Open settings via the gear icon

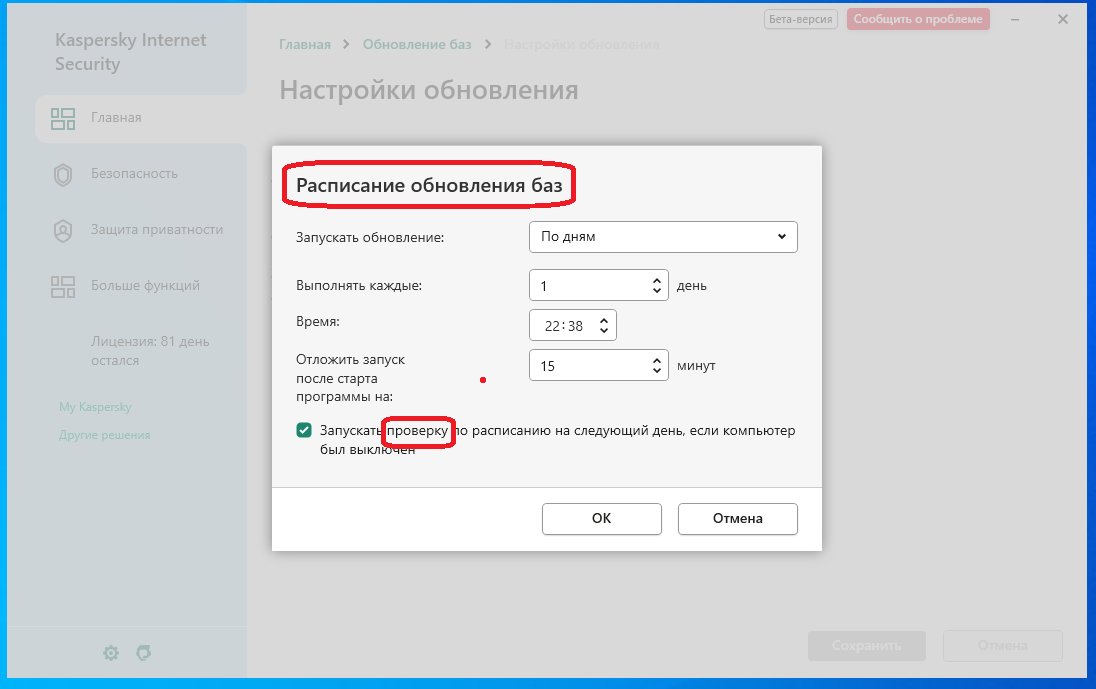tap(111, 653)
